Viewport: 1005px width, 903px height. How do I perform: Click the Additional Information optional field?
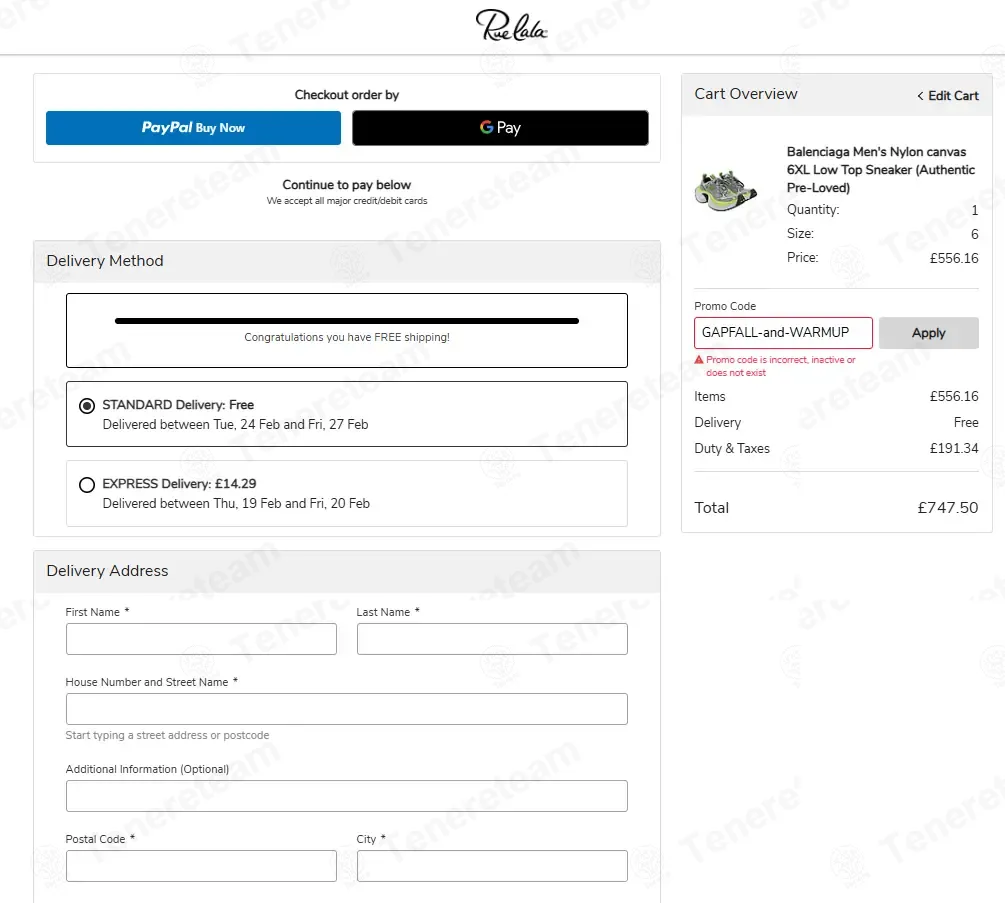click(x=347, y=796)
